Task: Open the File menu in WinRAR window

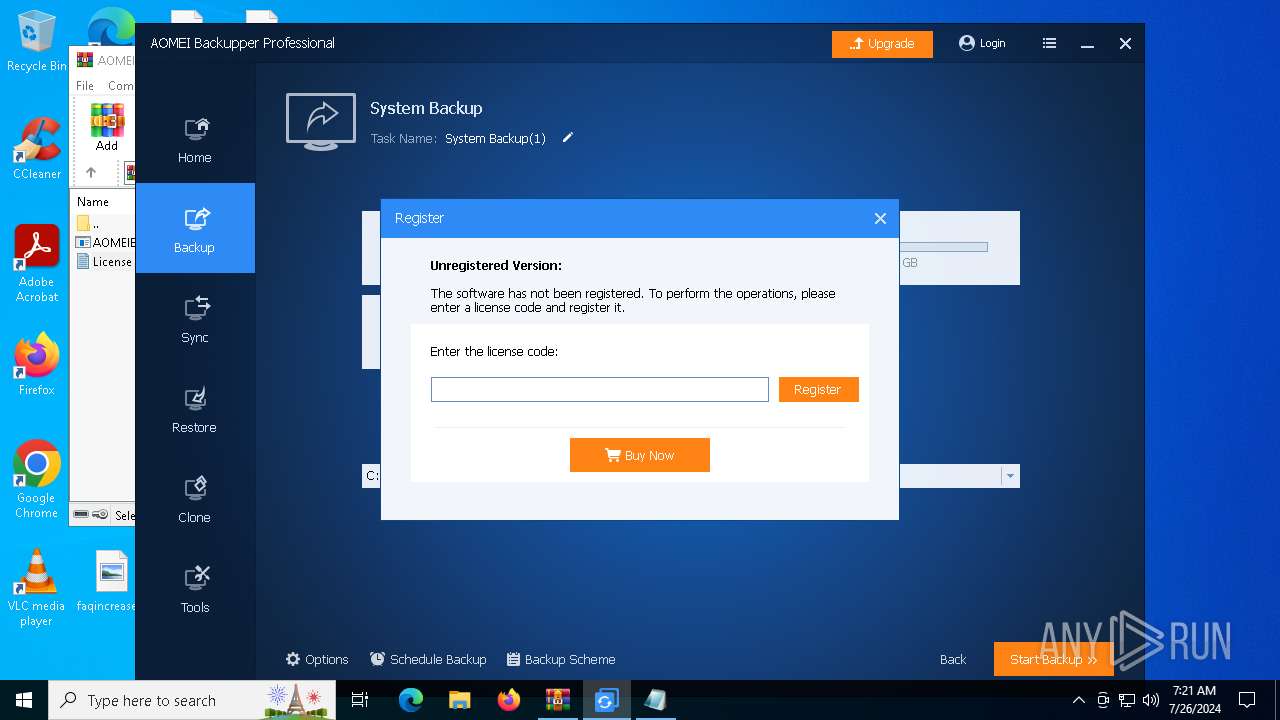Action: tap(85, 86)
